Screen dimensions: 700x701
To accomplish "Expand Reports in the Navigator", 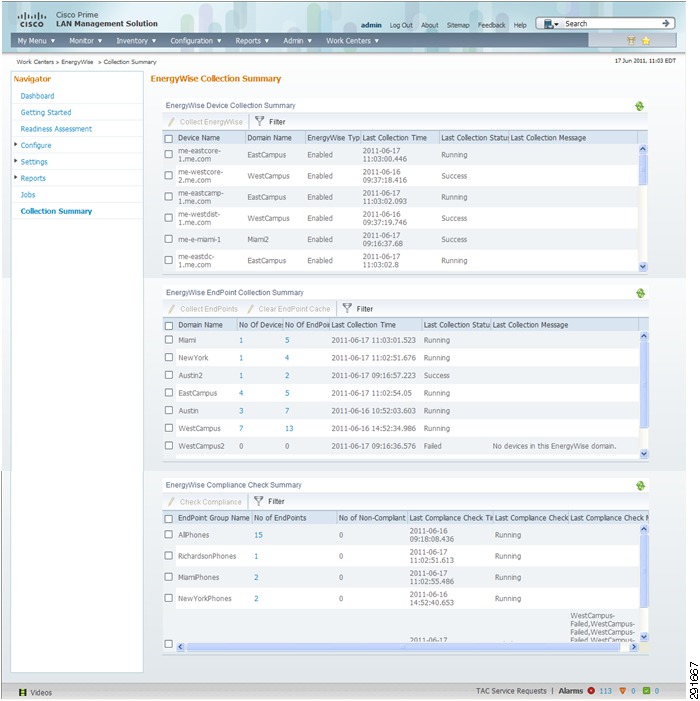I will click(x=16, y=177).
